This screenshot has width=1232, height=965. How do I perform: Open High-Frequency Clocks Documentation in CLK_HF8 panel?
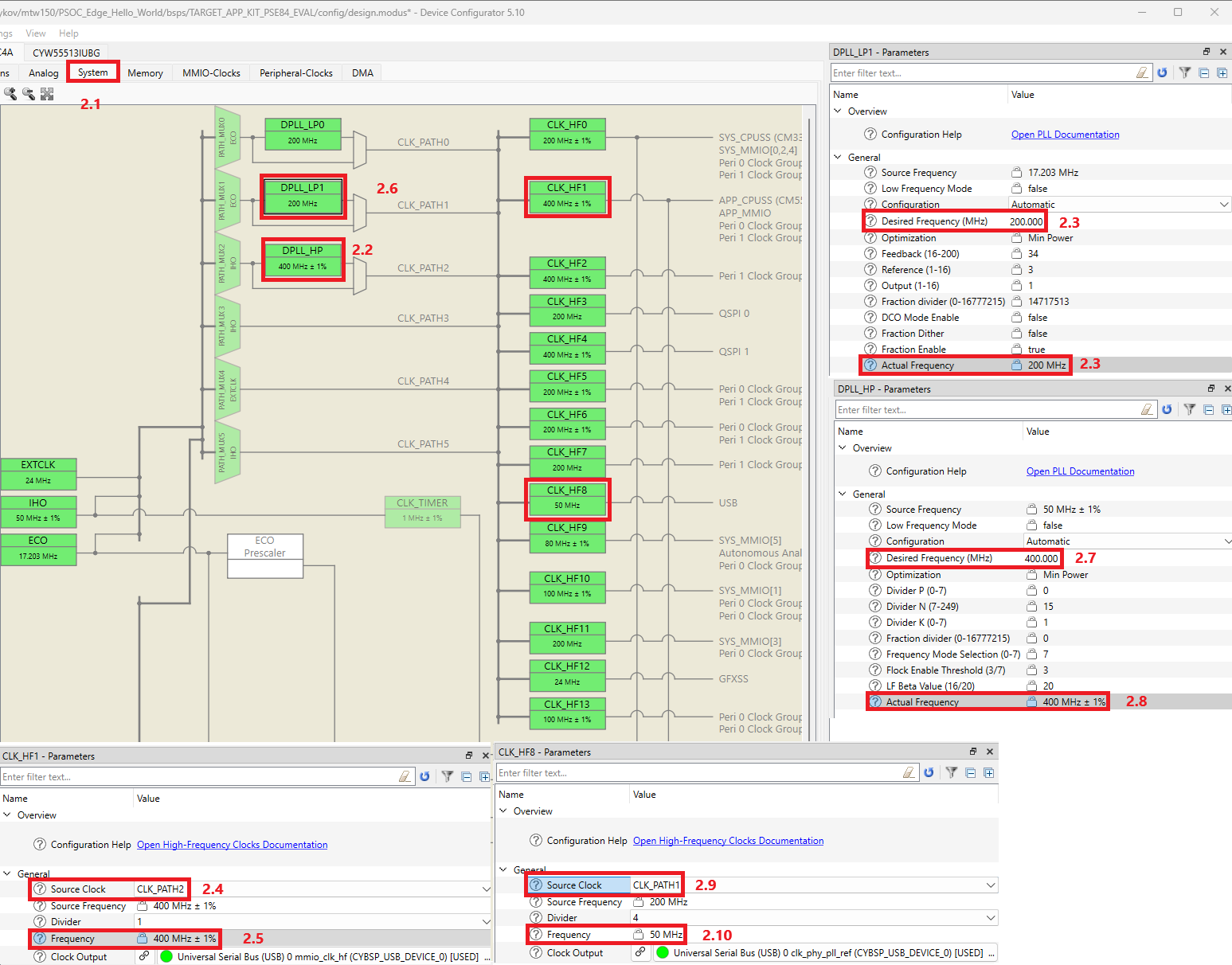coord(728,841)
